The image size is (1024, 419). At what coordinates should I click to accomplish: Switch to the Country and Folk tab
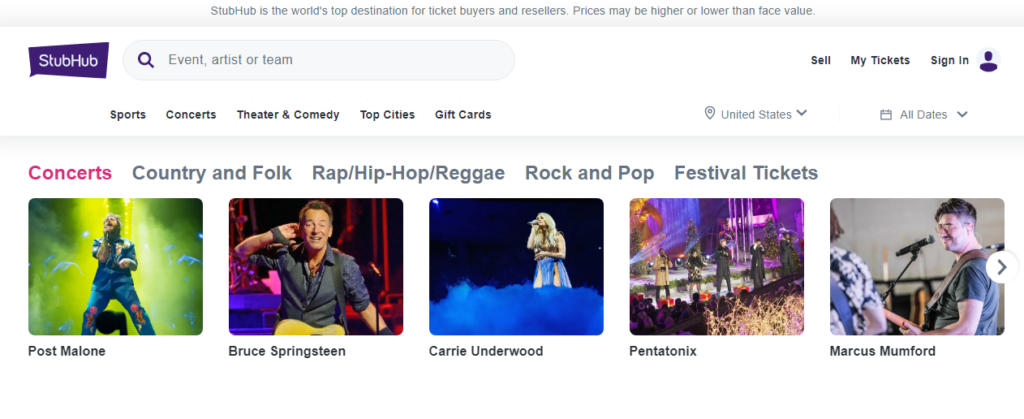[x=212, y=173]
